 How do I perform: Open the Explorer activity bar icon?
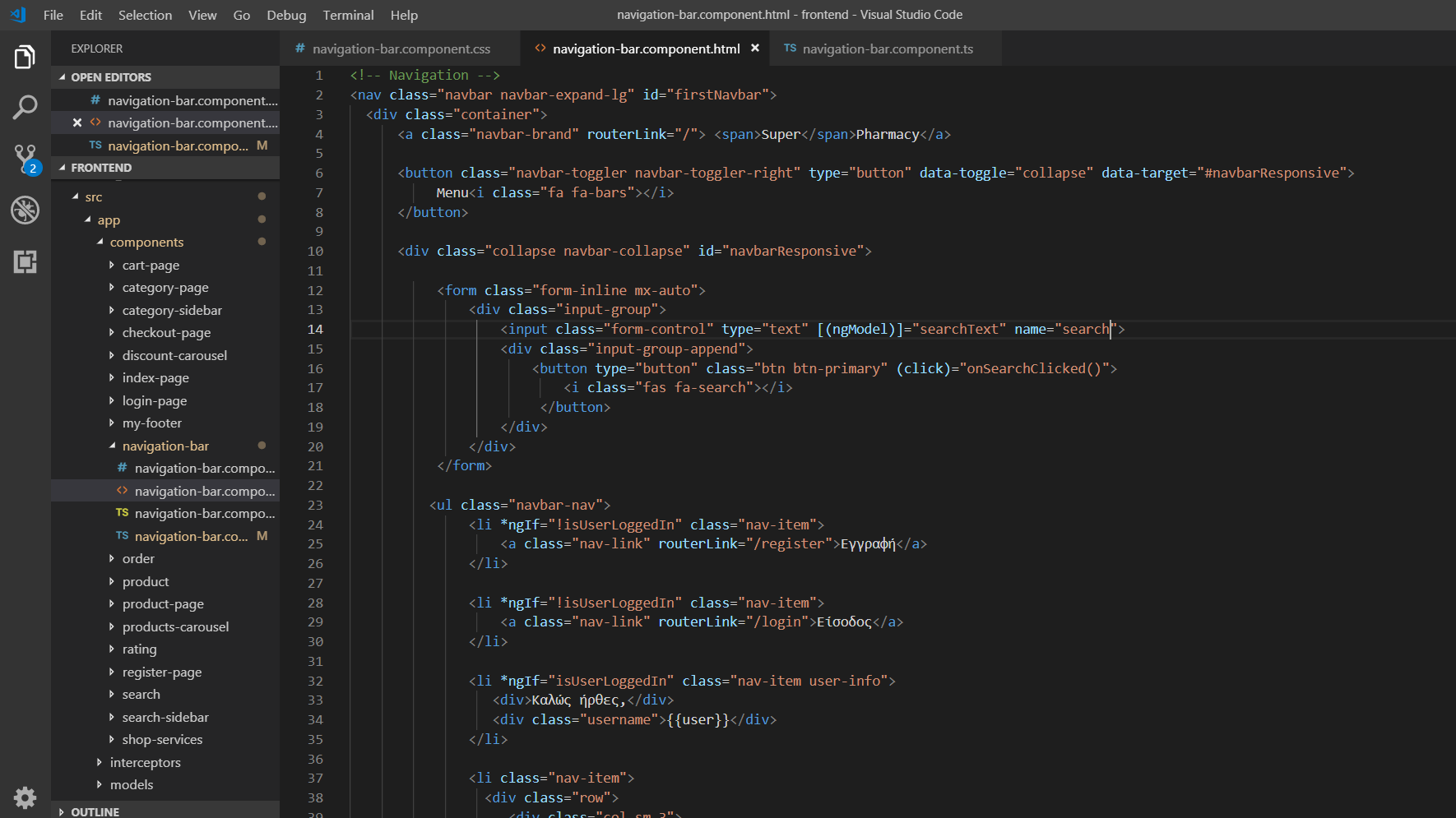(25, 58)
